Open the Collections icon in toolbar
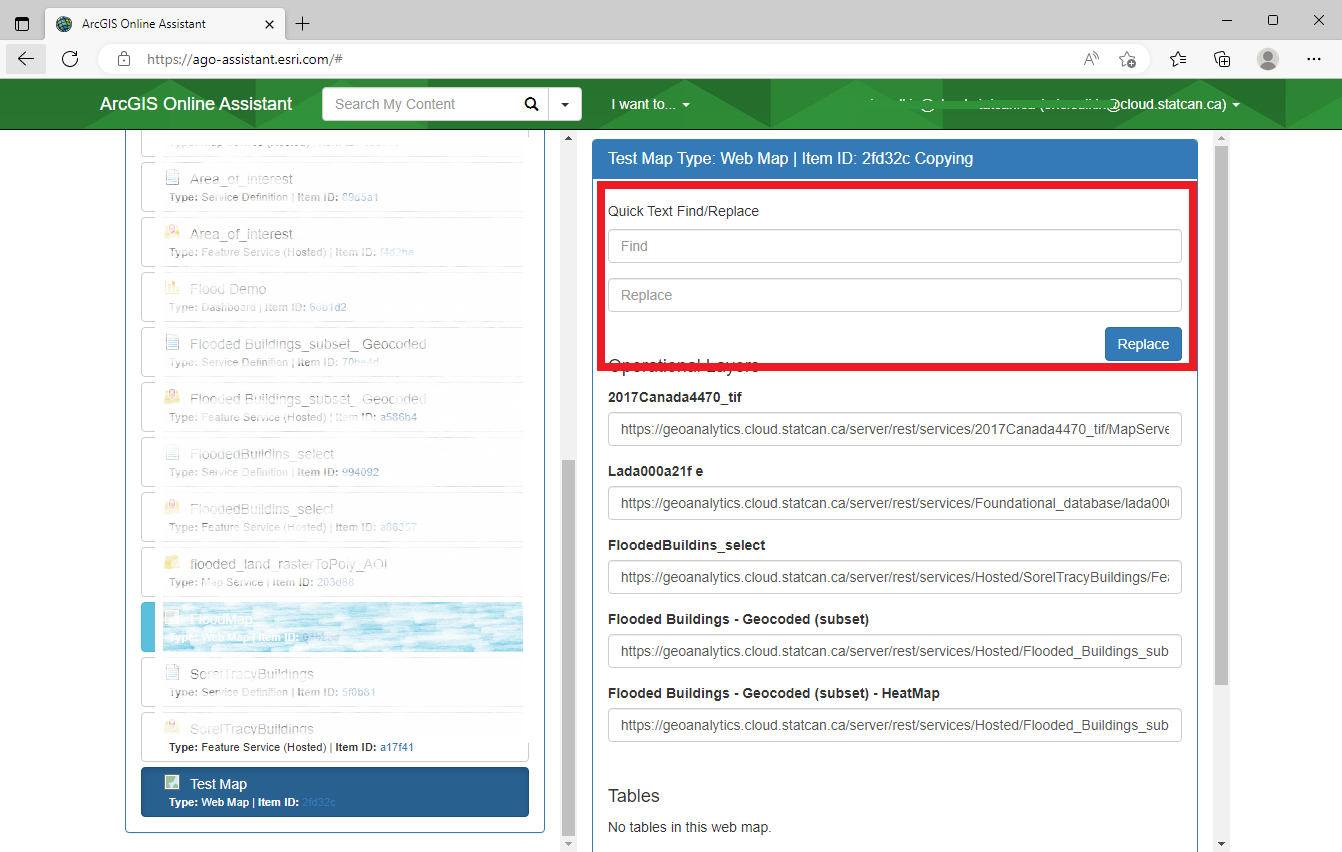The image size is (1342, 852). 1222,59
